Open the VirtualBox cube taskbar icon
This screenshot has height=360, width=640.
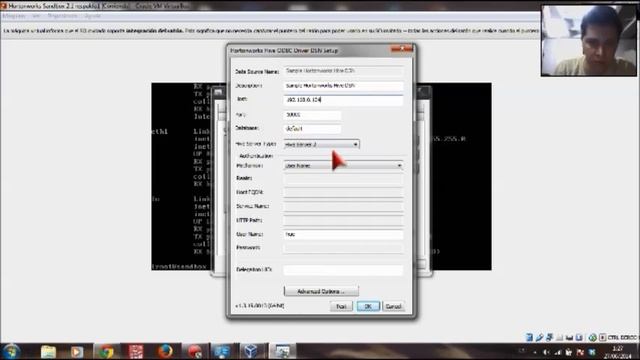click(251, 351)
